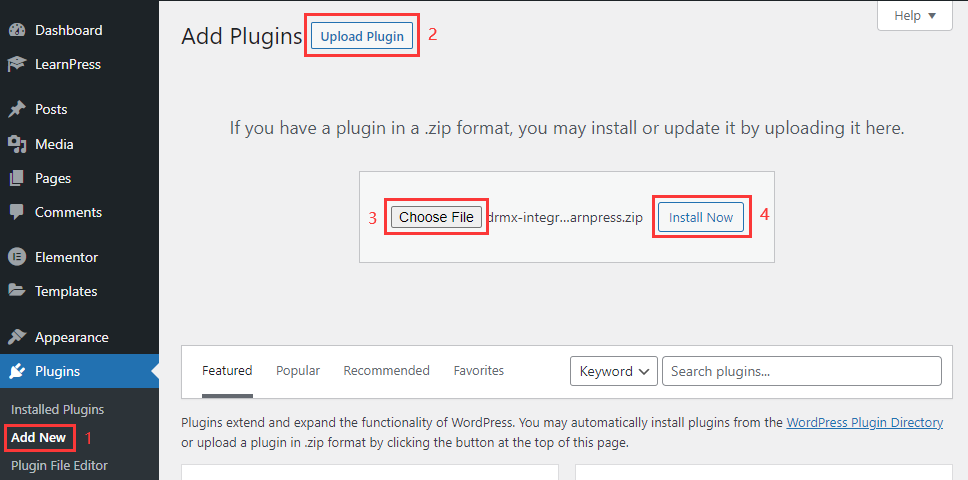
Task: Select the Recommended plugins tab
Action: coord(386,370)
